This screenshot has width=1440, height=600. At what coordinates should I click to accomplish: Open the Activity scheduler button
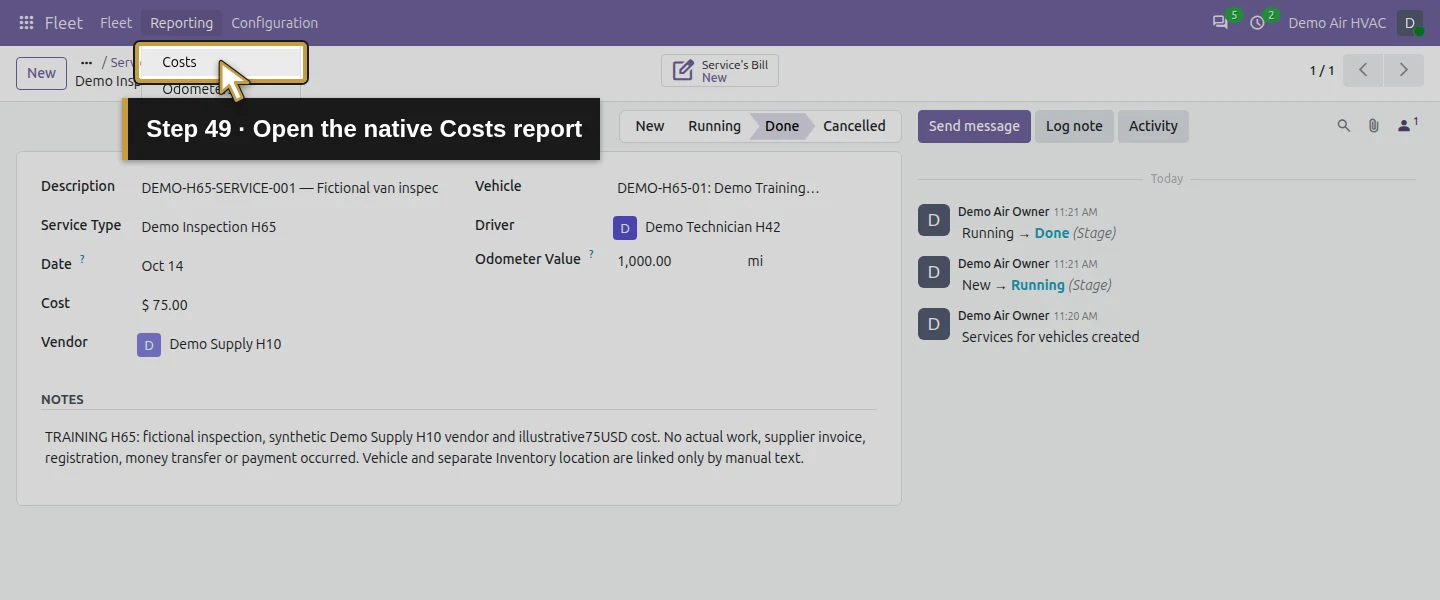[x=1153, y=126]
